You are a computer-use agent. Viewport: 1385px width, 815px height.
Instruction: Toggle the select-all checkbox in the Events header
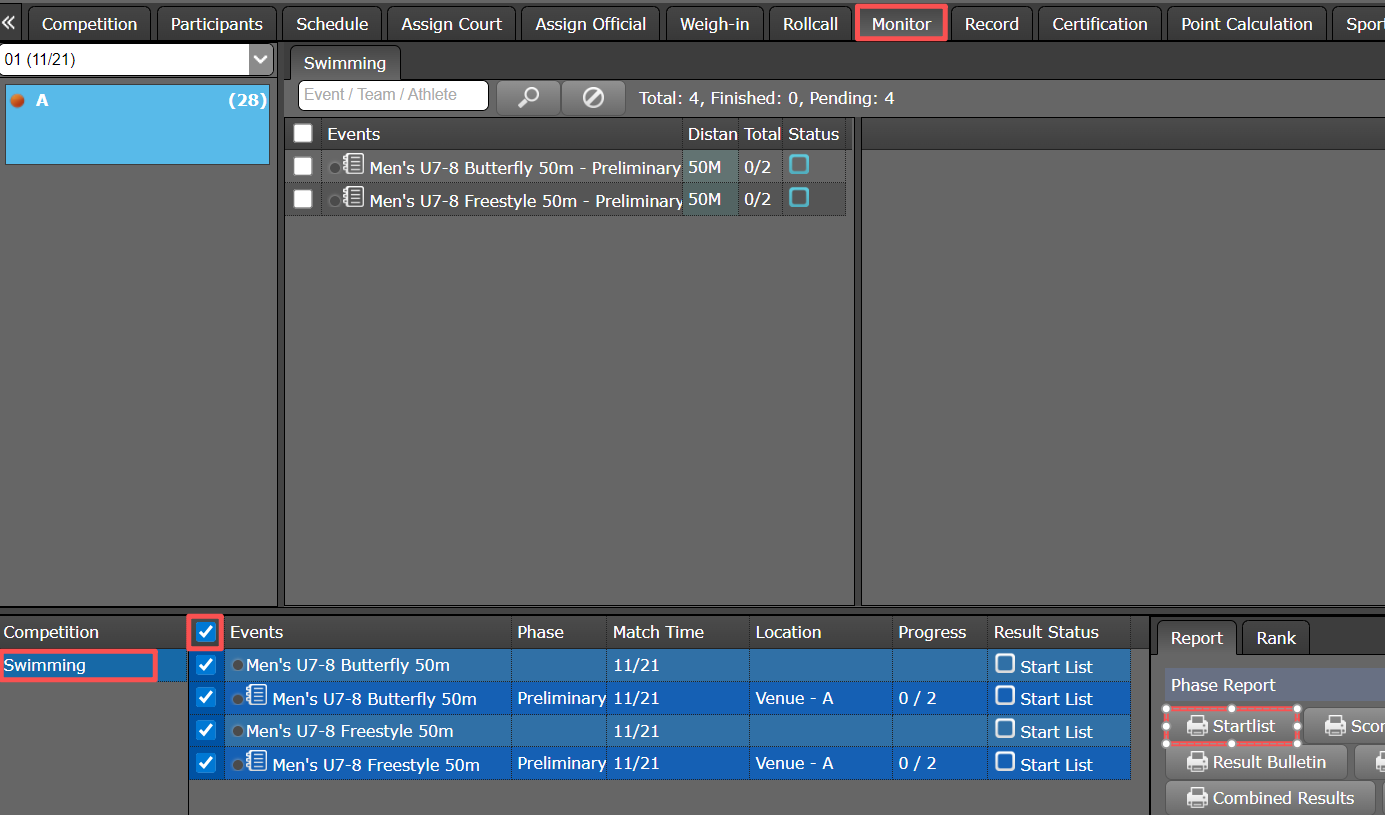click(303, 133)
